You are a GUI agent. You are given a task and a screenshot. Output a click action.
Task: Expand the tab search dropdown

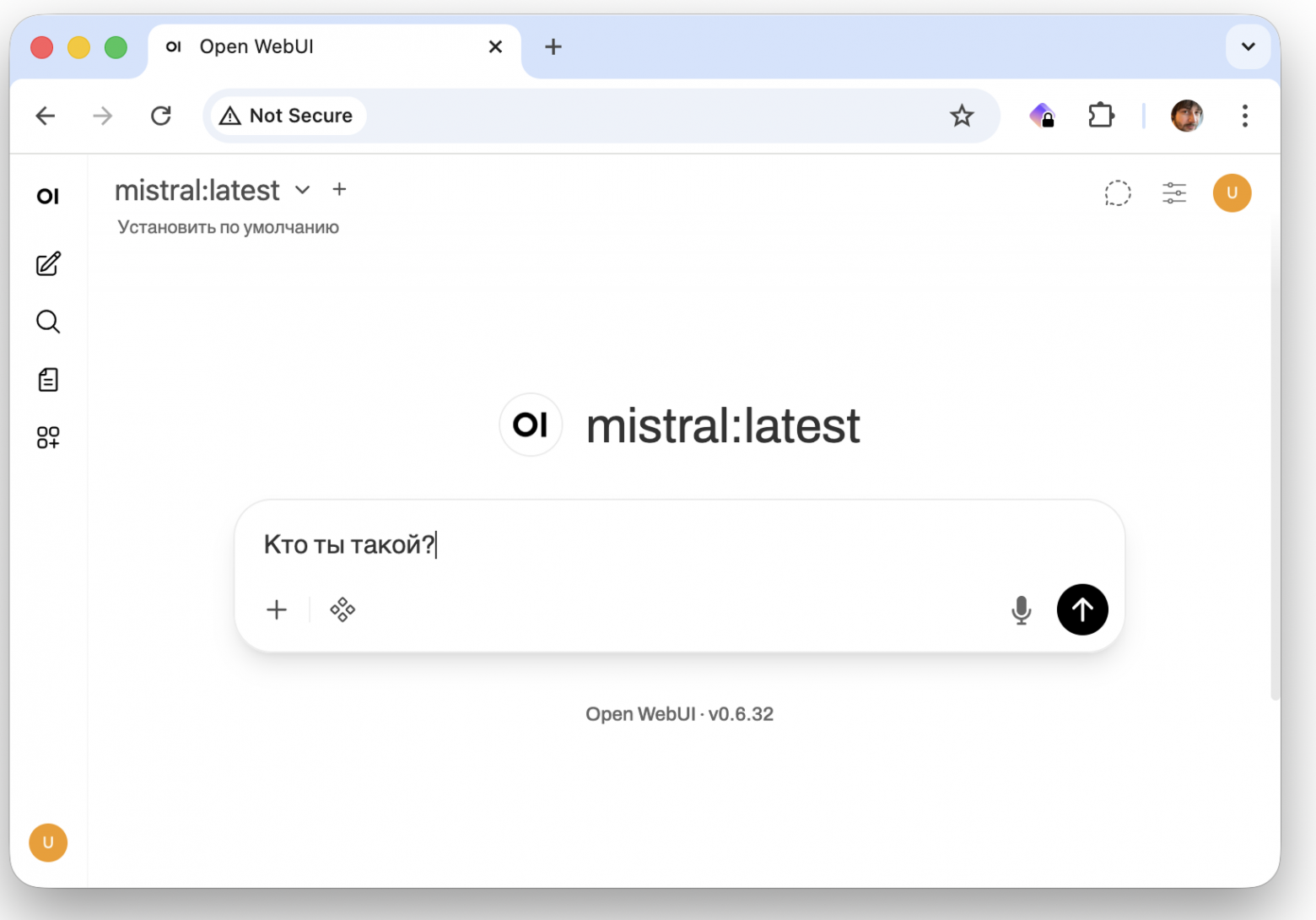click(1249, 46)
